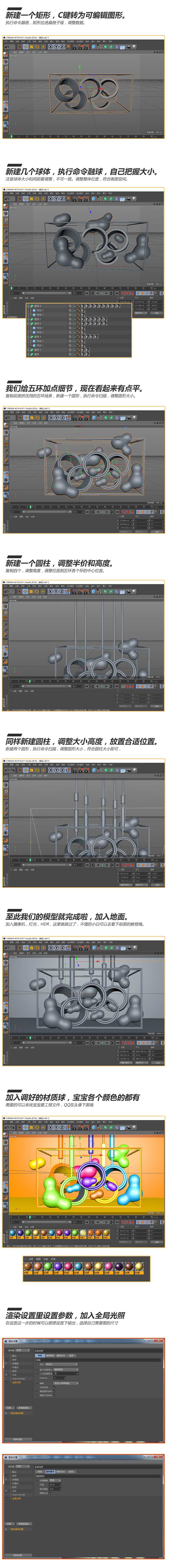Viewport: 170px width, 1568px height.
Task: Open 记录密度 dropdown in lower render settings dialog
Action: [55, 1480]
